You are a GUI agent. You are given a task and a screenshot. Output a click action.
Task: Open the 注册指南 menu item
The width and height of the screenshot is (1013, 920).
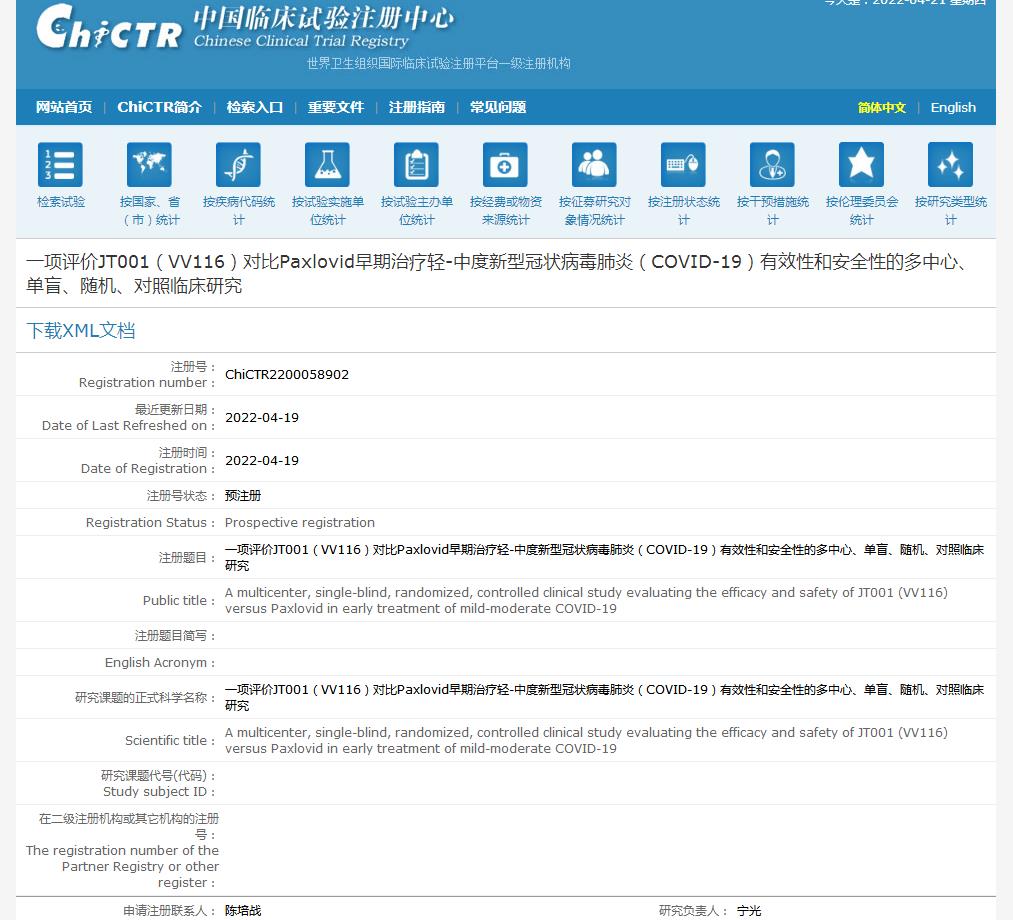417,107
